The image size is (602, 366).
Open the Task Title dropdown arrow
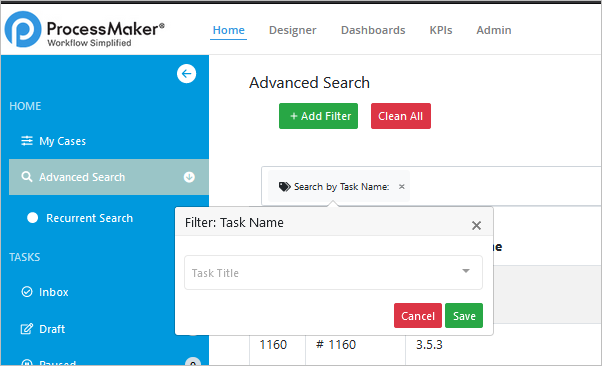coord(466,271)
